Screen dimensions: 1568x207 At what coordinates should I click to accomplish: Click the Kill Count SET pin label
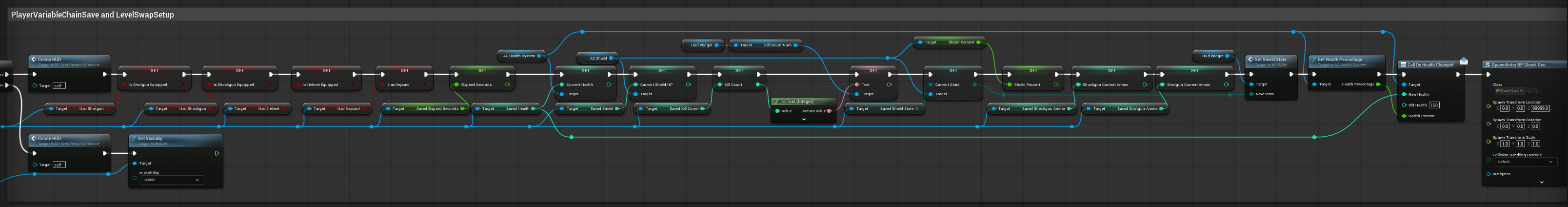733,84
